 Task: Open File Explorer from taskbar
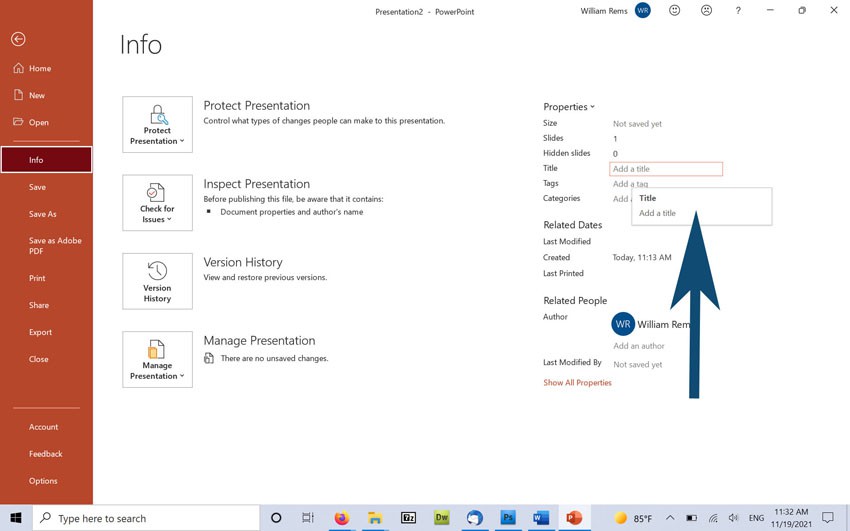coord(375,518)
